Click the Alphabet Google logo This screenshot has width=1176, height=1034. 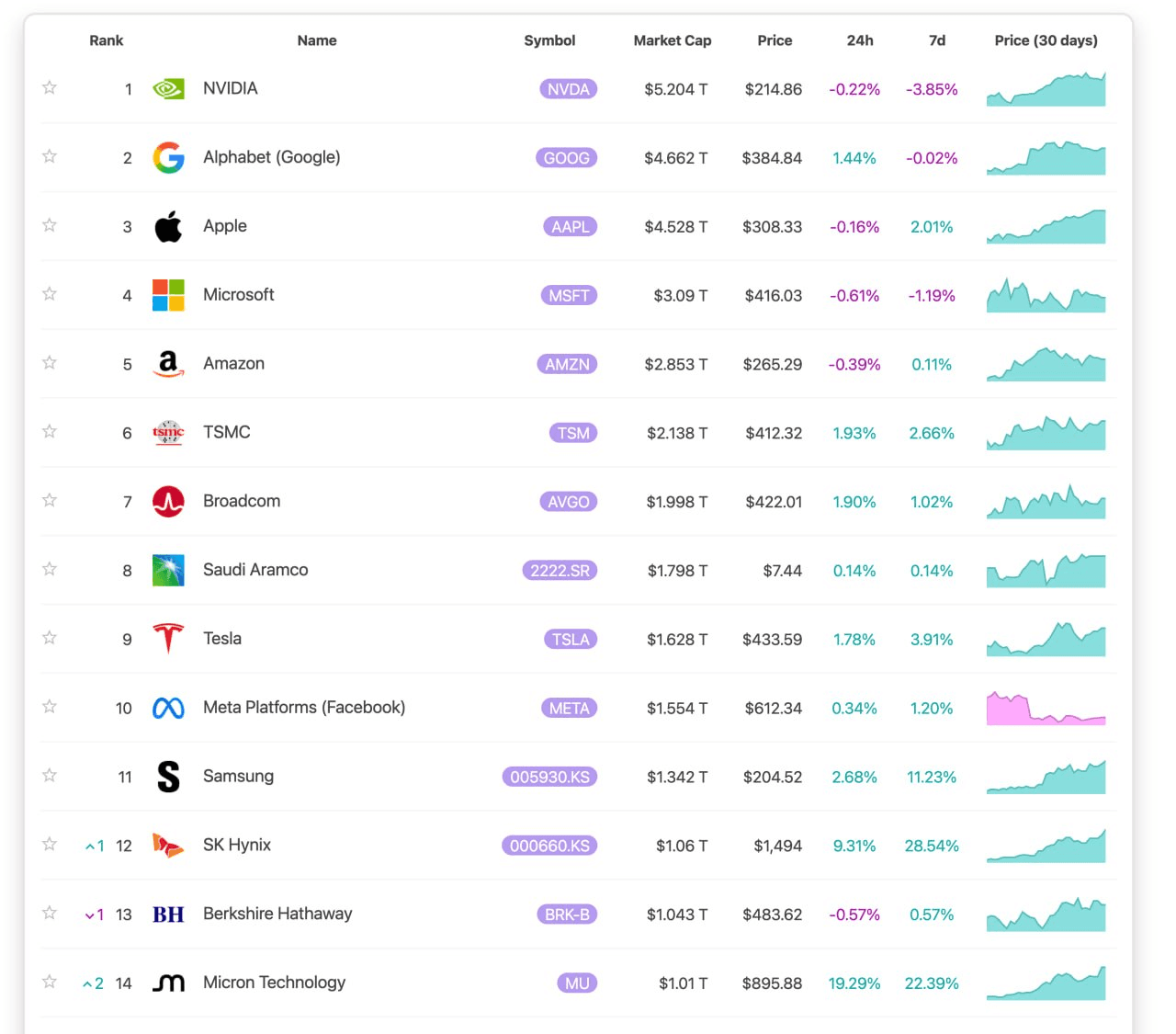168,158
